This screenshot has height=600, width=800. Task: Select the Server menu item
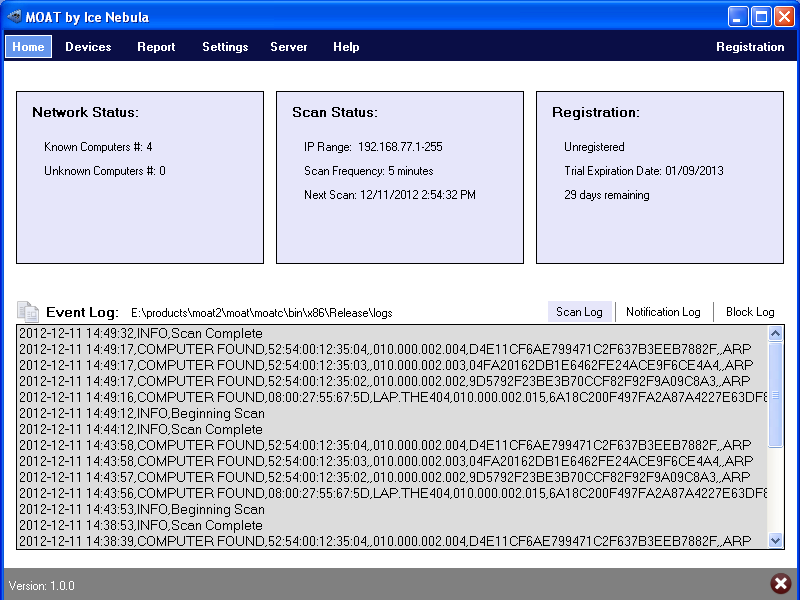coord(289,46)
